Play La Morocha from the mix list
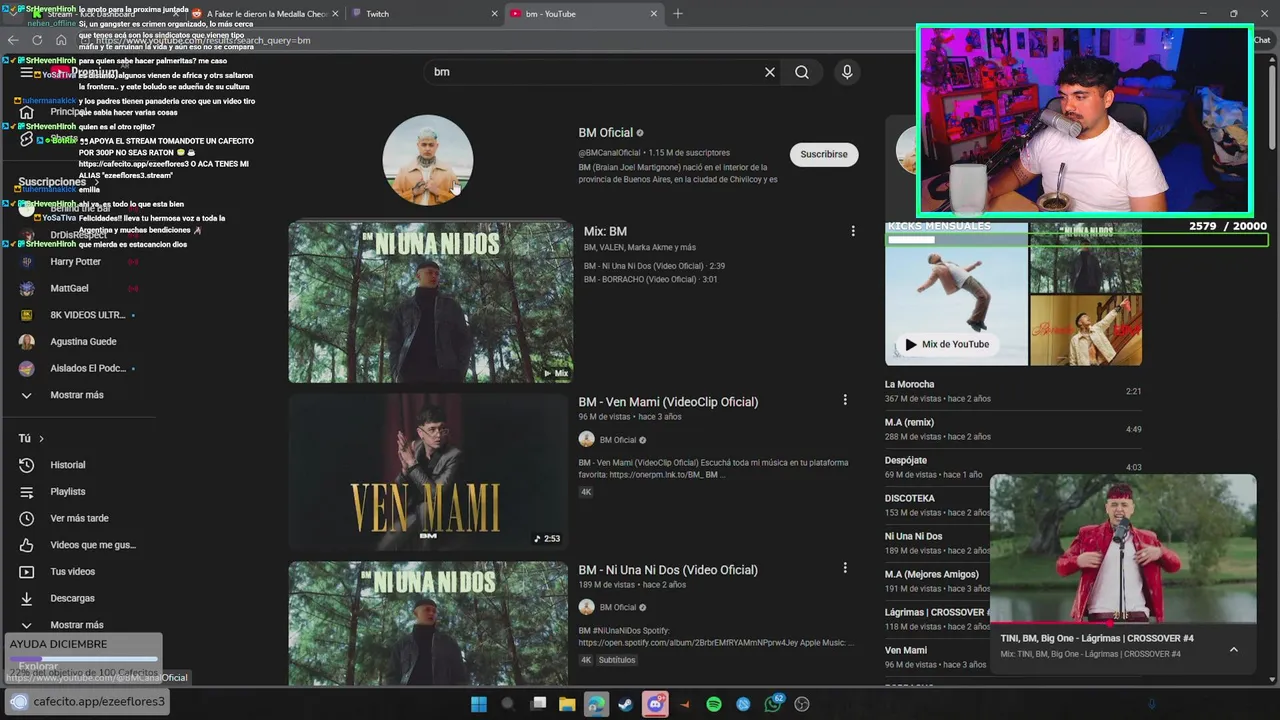Image resolution: width=1280 pixels, height=720 pixels. [1013, 391]
